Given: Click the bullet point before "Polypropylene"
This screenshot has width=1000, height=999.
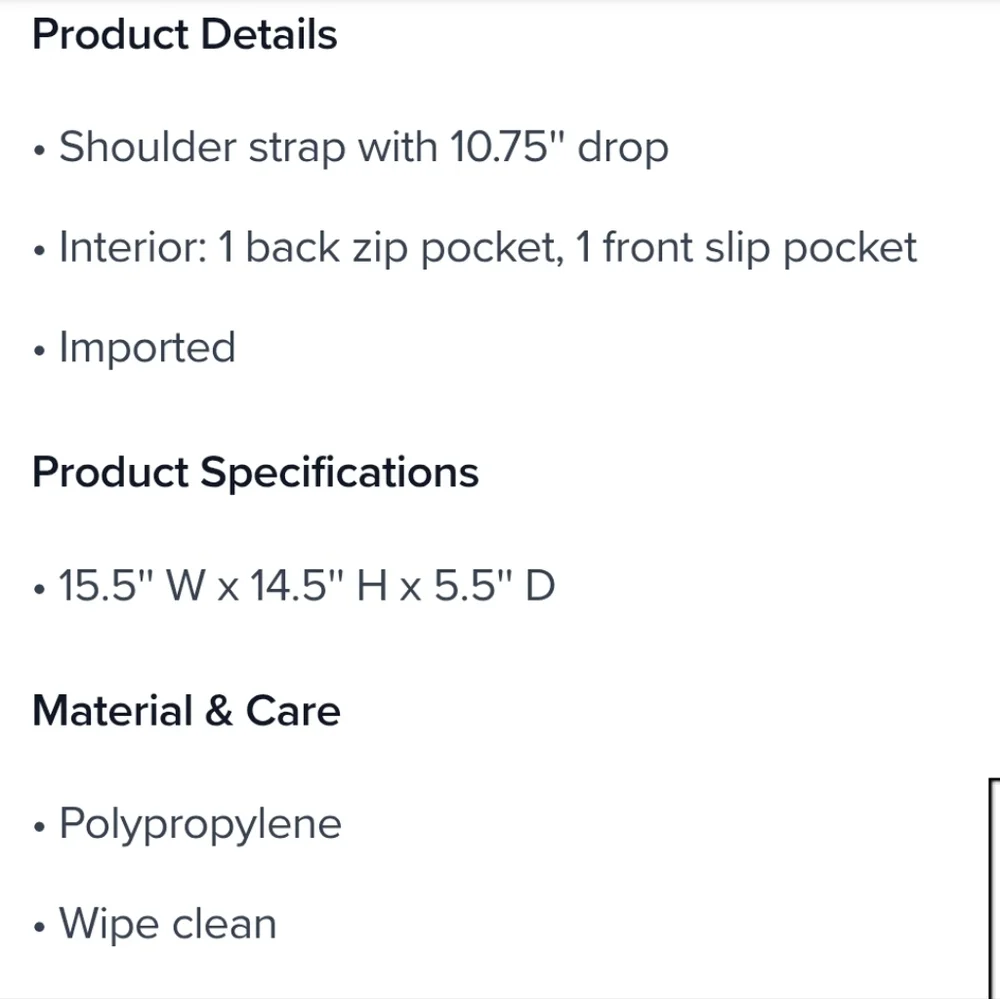Looking at the screenshot, I should pyautogui.click(x=39, y=829).
